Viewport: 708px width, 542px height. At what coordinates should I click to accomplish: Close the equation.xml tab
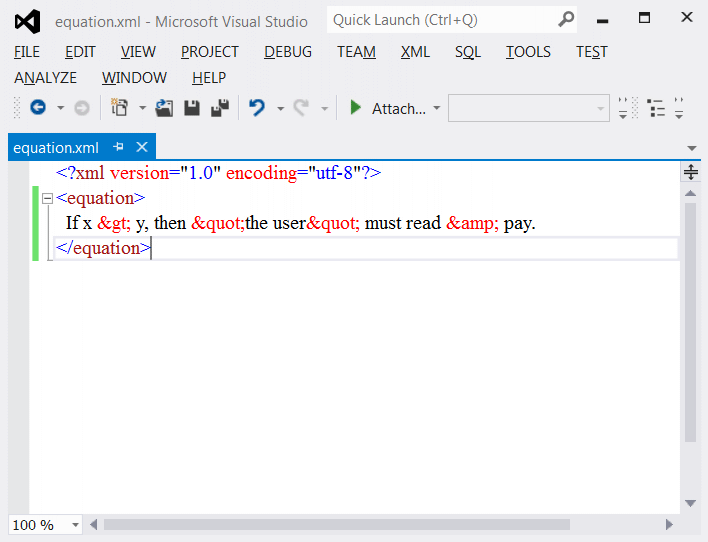coord(142,147)
